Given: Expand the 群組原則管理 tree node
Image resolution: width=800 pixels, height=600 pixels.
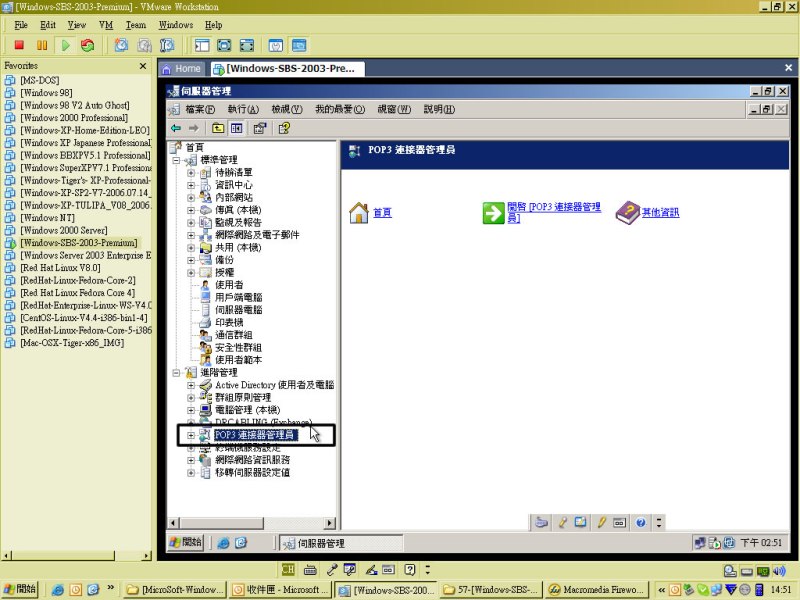Looking at the screenshot, I should (x=191, y=397).
